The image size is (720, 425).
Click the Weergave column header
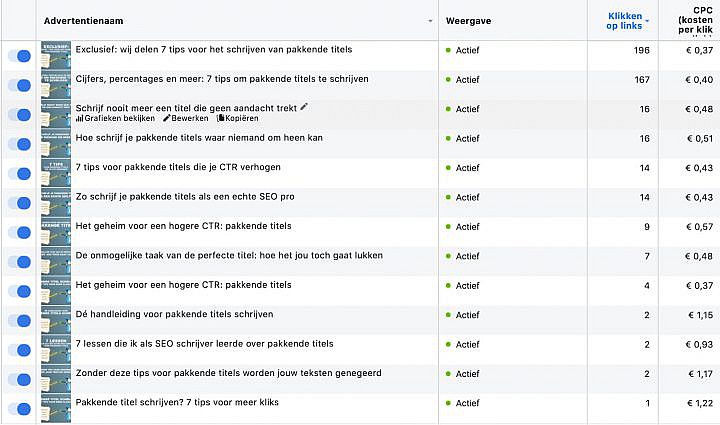point(468,21)
